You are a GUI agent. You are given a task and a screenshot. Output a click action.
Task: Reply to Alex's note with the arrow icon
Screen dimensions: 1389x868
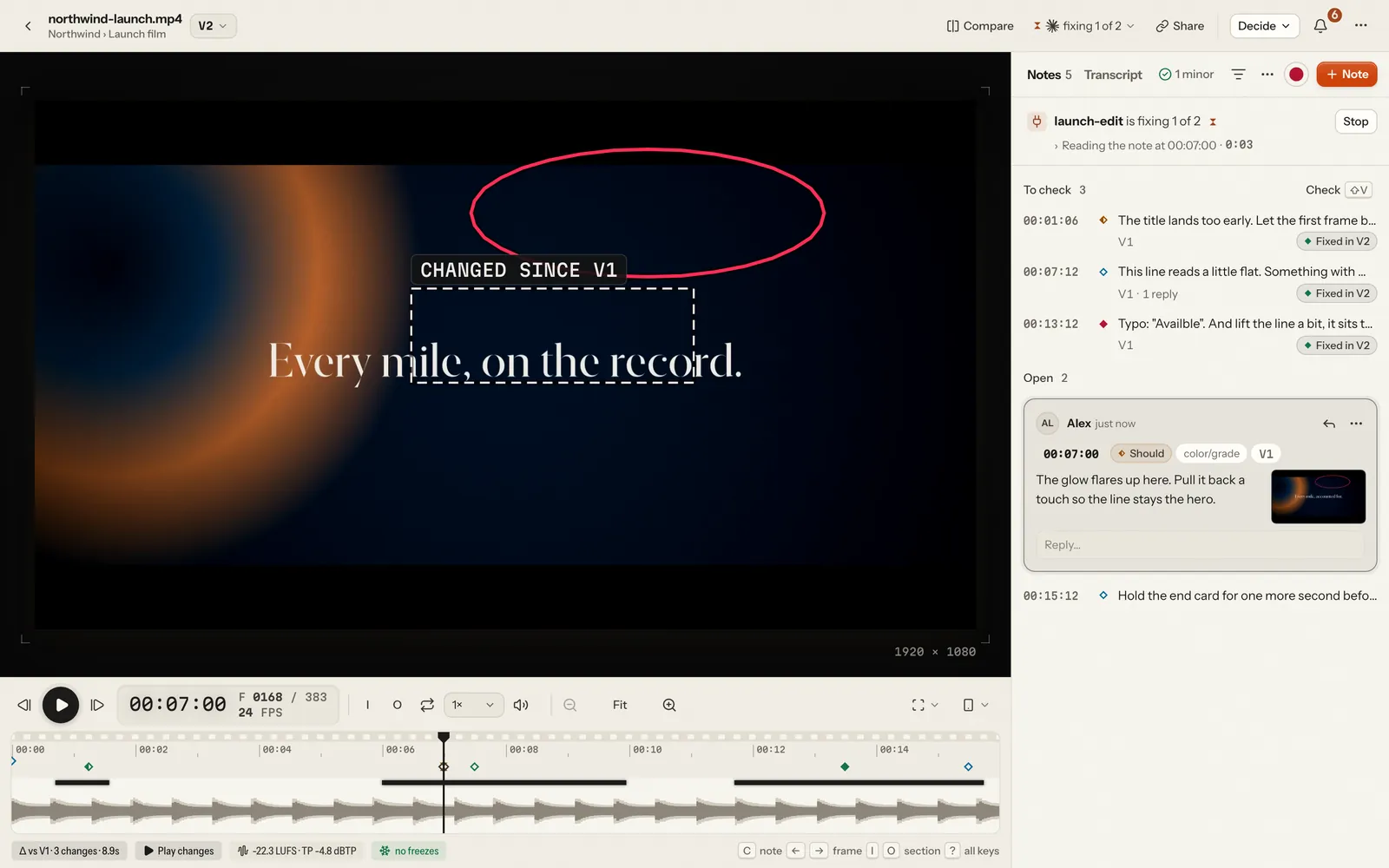(x=1329, y=424)
